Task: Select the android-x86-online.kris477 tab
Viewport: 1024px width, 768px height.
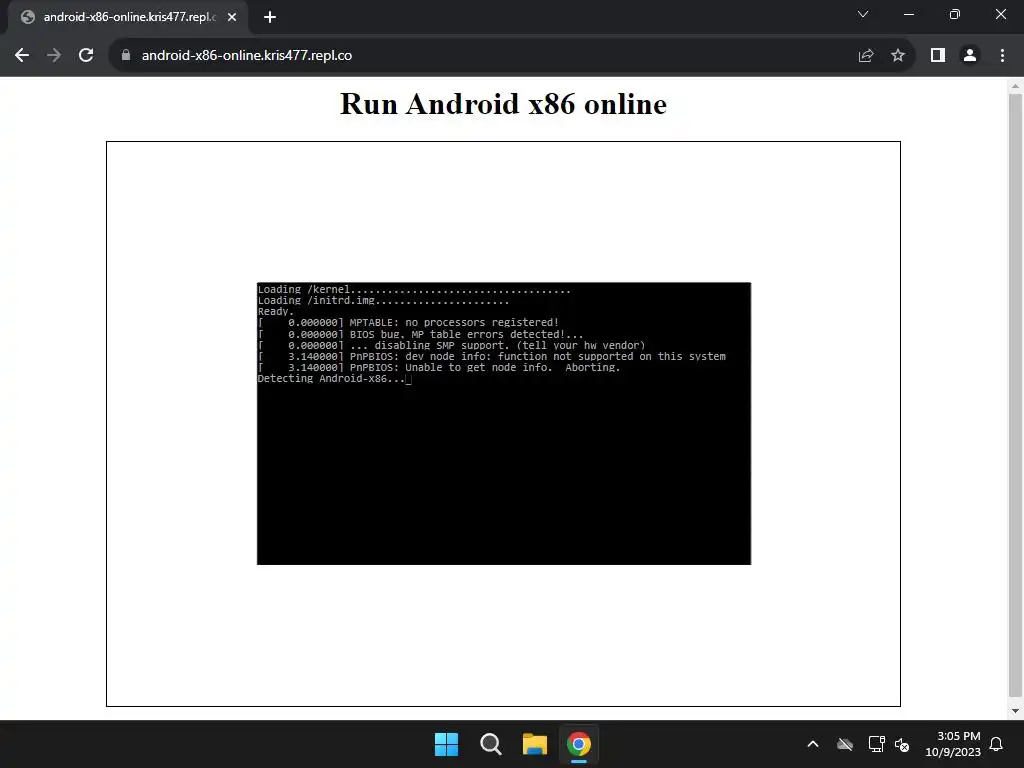Action: point(128,17)
